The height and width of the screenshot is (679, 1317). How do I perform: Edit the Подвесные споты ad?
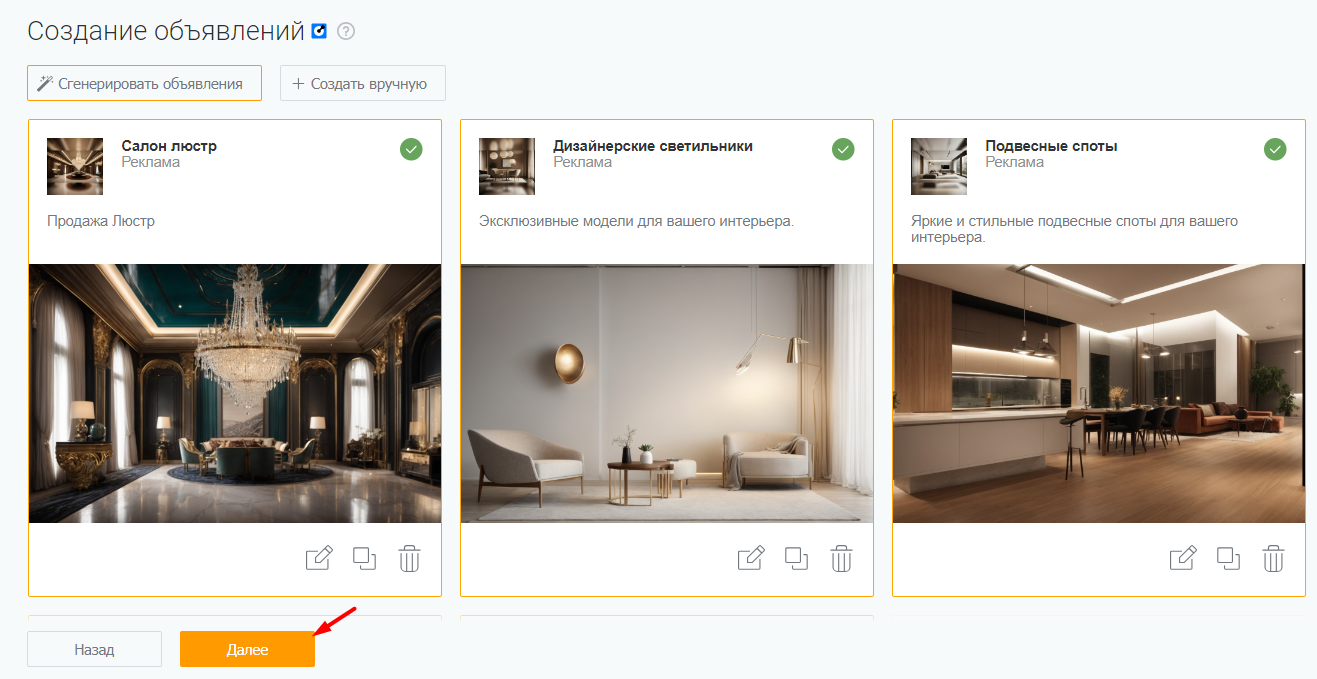[x=1182, y=558]
